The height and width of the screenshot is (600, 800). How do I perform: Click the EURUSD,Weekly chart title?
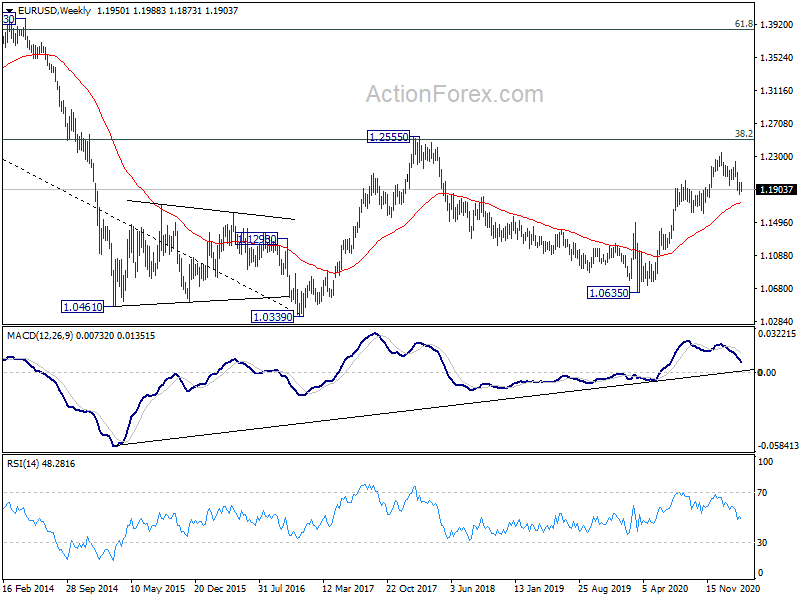pos(54,10)
